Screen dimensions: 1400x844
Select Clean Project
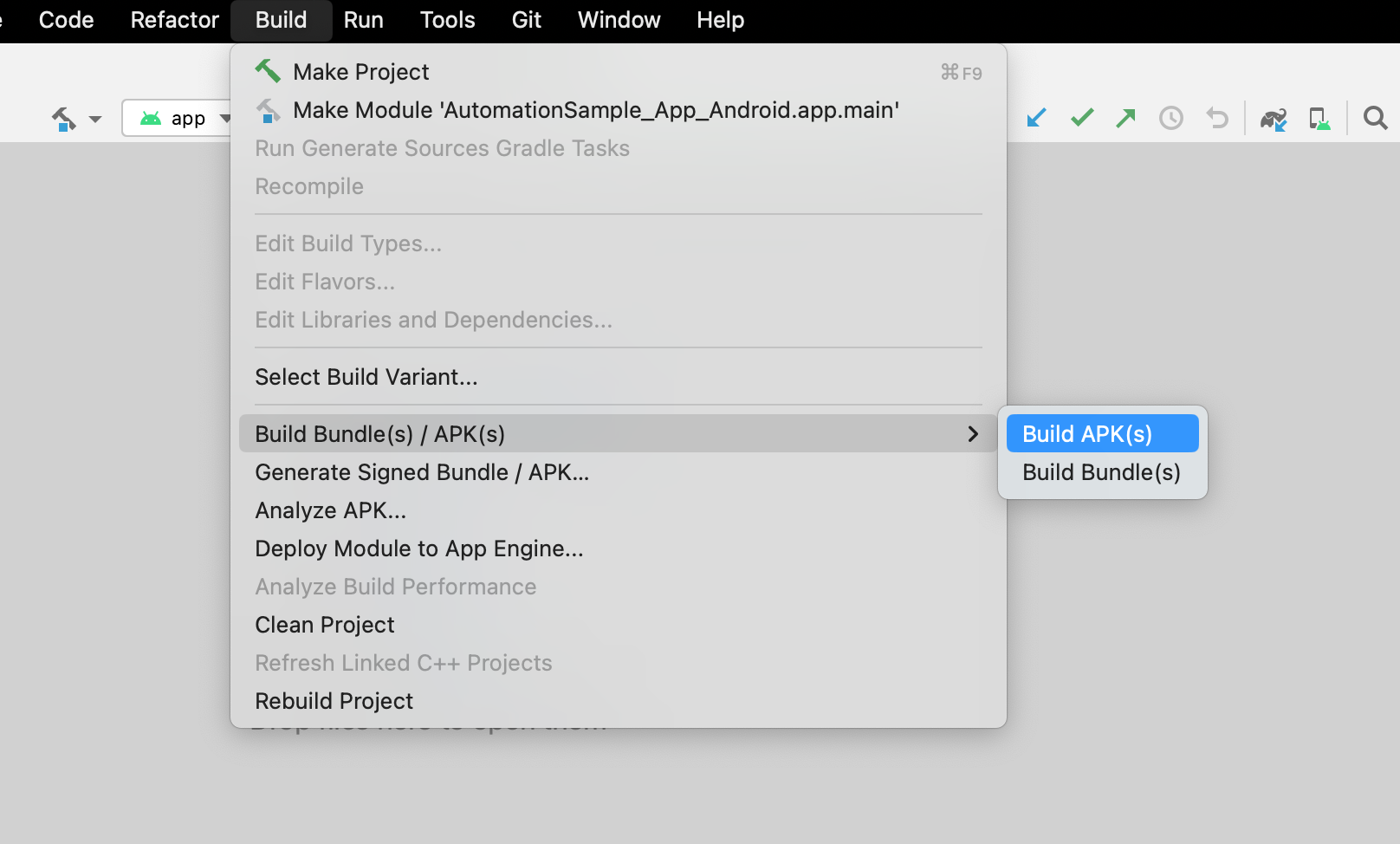[619, 625]
